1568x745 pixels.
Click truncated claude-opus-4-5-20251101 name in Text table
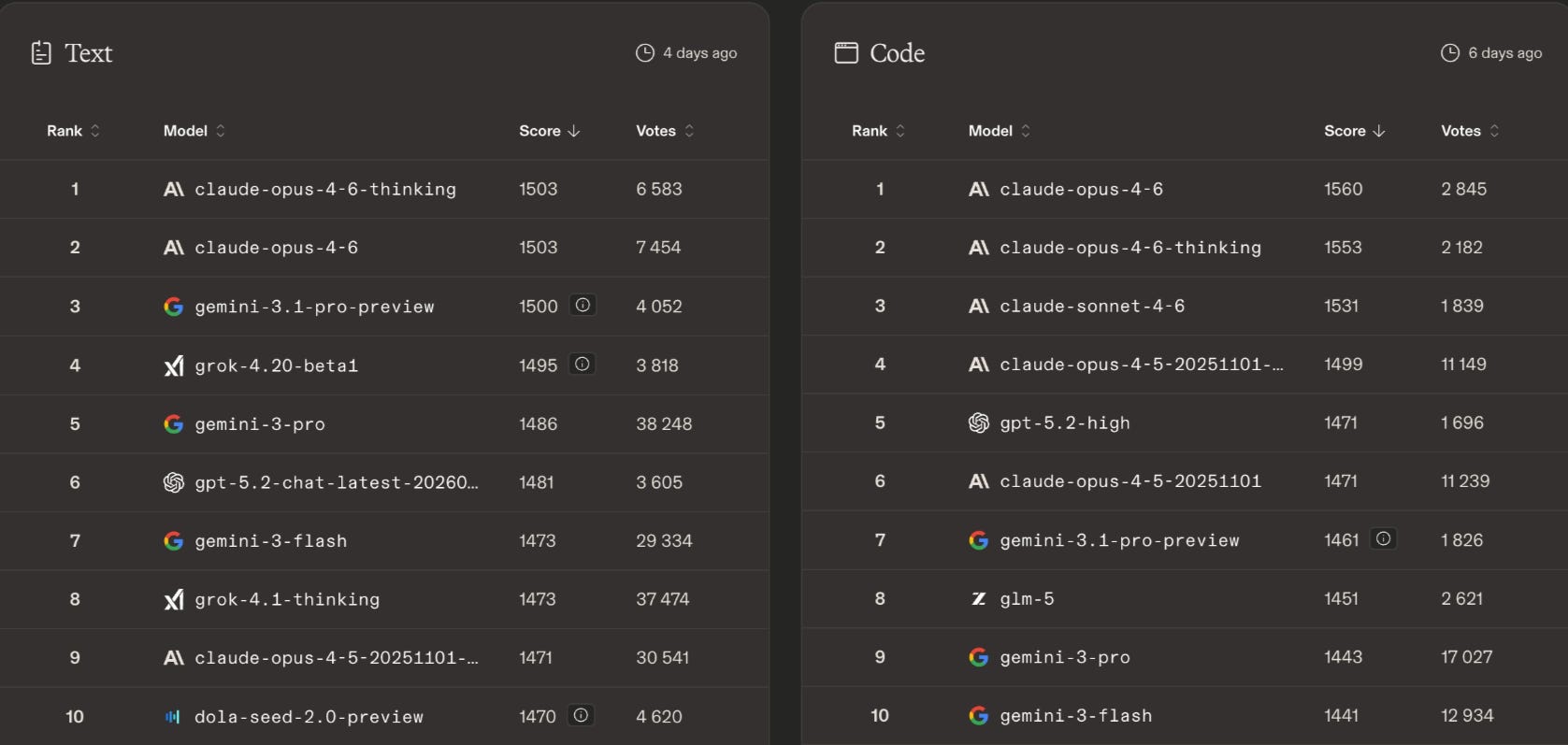(337, 658)
